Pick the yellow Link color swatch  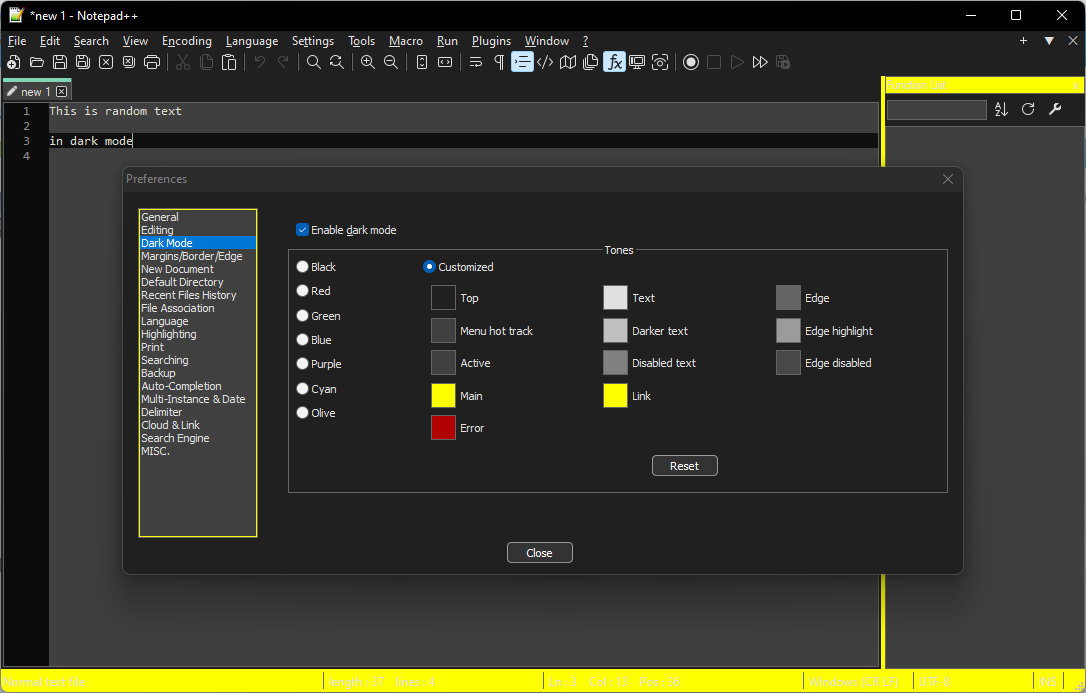click(x=615, y=396)
